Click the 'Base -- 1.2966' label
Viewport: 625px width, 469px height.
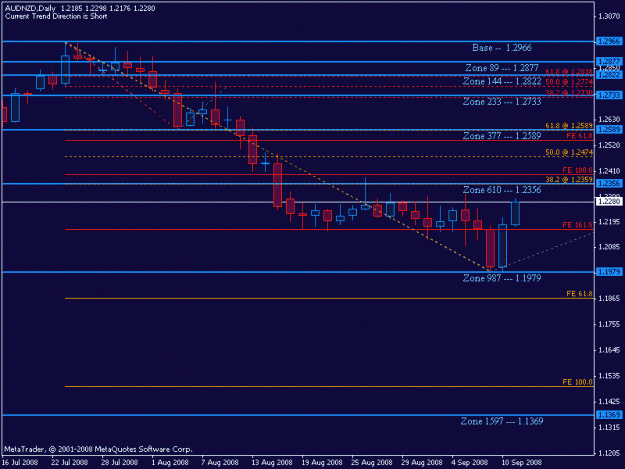501,48
